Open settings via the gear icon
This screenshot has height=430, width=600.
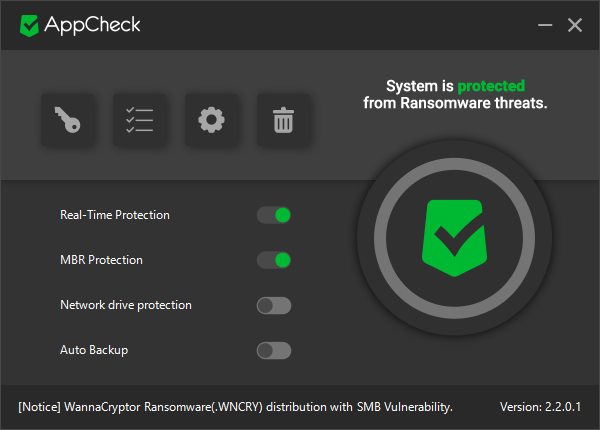click(211, 121)
